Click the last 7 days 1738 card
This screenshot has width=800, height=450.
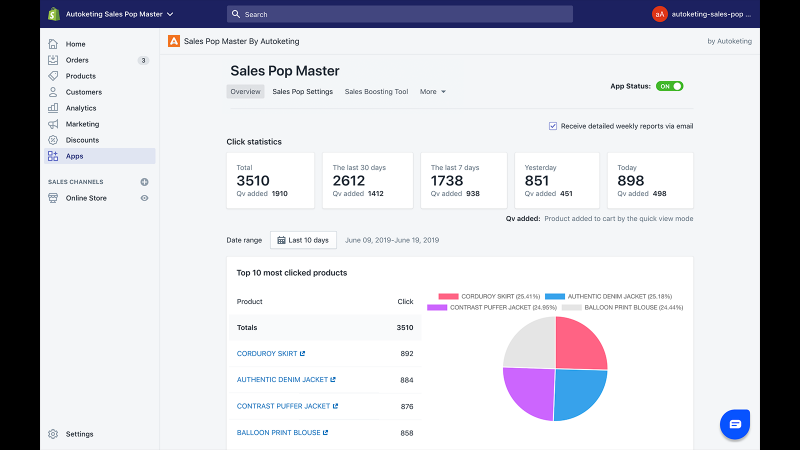[464, 181]
